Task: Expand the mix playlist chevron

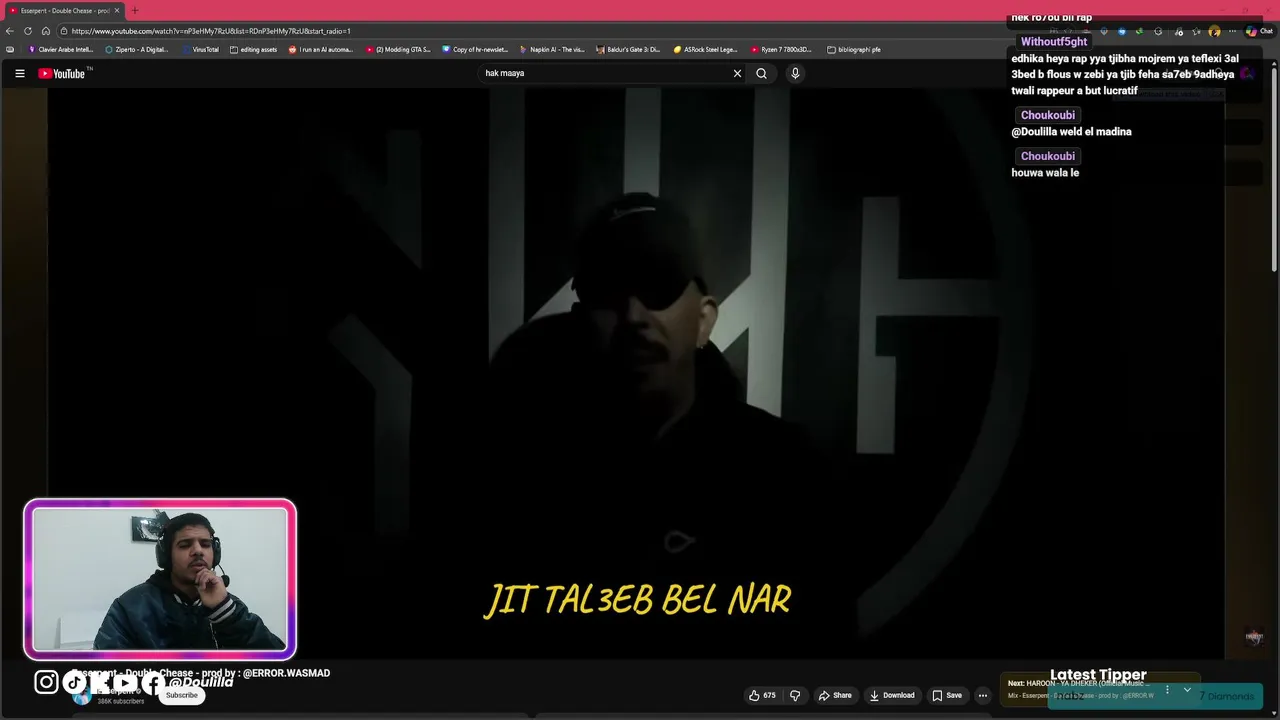Action: 1187,689
